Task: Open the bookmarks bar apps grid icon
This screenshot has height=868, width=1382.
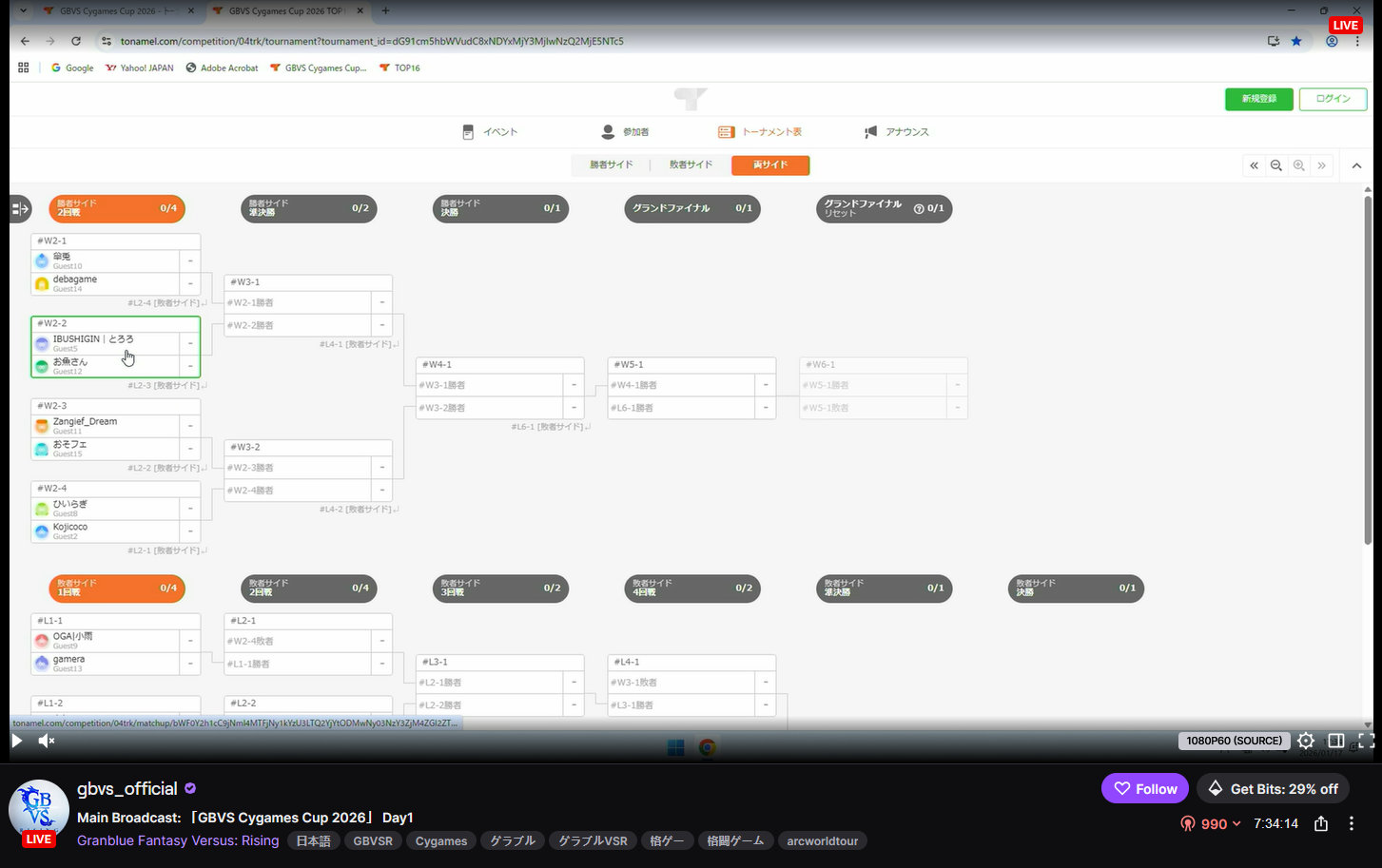Action: click(x=23, y=68)
